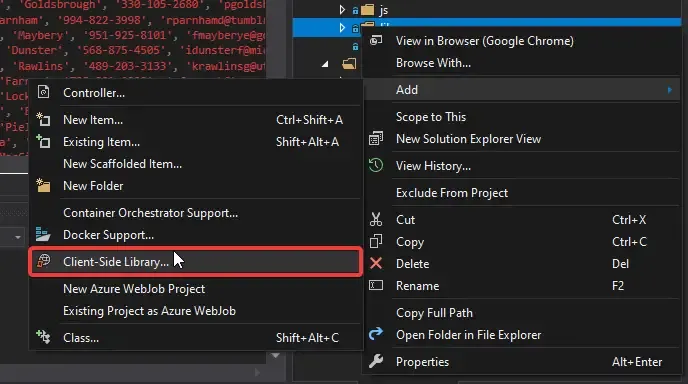This screenshot has height=384, width=688.
Task: Click the open folder icon in tree
Action: (x=349, y=64)
